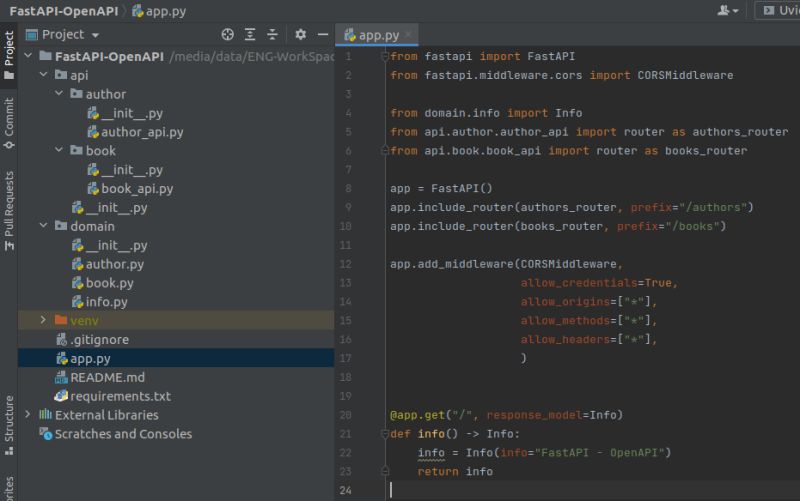Click return info statement on line 23
The height and width of the screenshot is (501, 800).
click(x=455, y=471)
